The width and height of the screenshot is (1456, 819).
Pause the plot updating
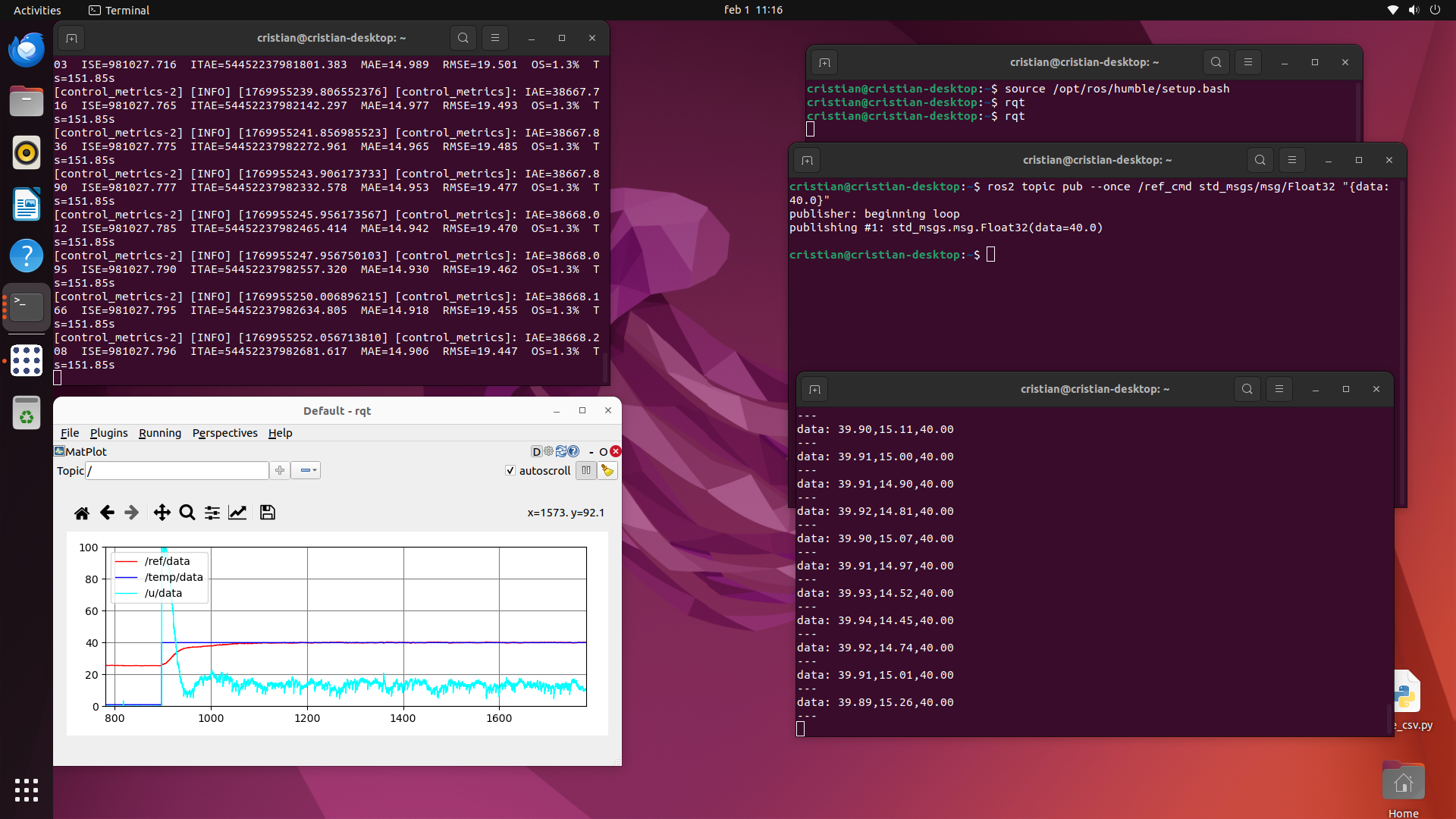click(x=585, y=471)
